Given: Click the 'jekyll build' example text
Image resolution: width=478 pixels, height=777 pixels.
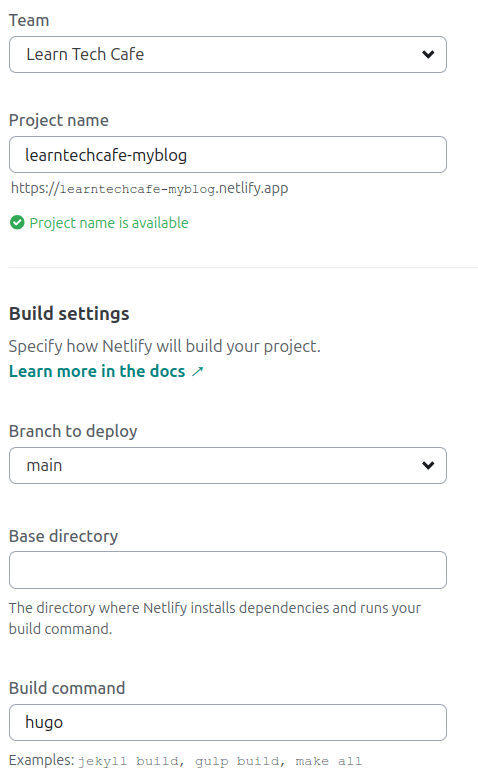Looking at the screenshot, I should (x=131, y=761).
